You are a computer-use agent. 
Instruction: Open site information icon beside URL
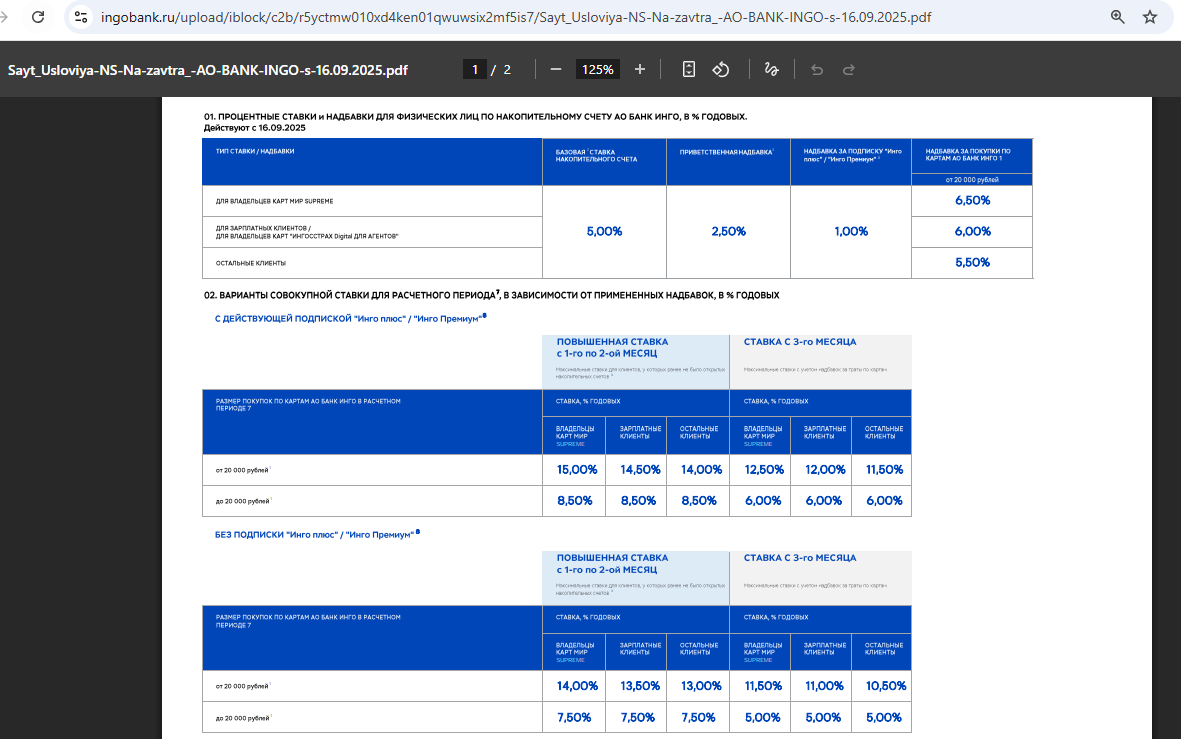(x=81, y=17)
